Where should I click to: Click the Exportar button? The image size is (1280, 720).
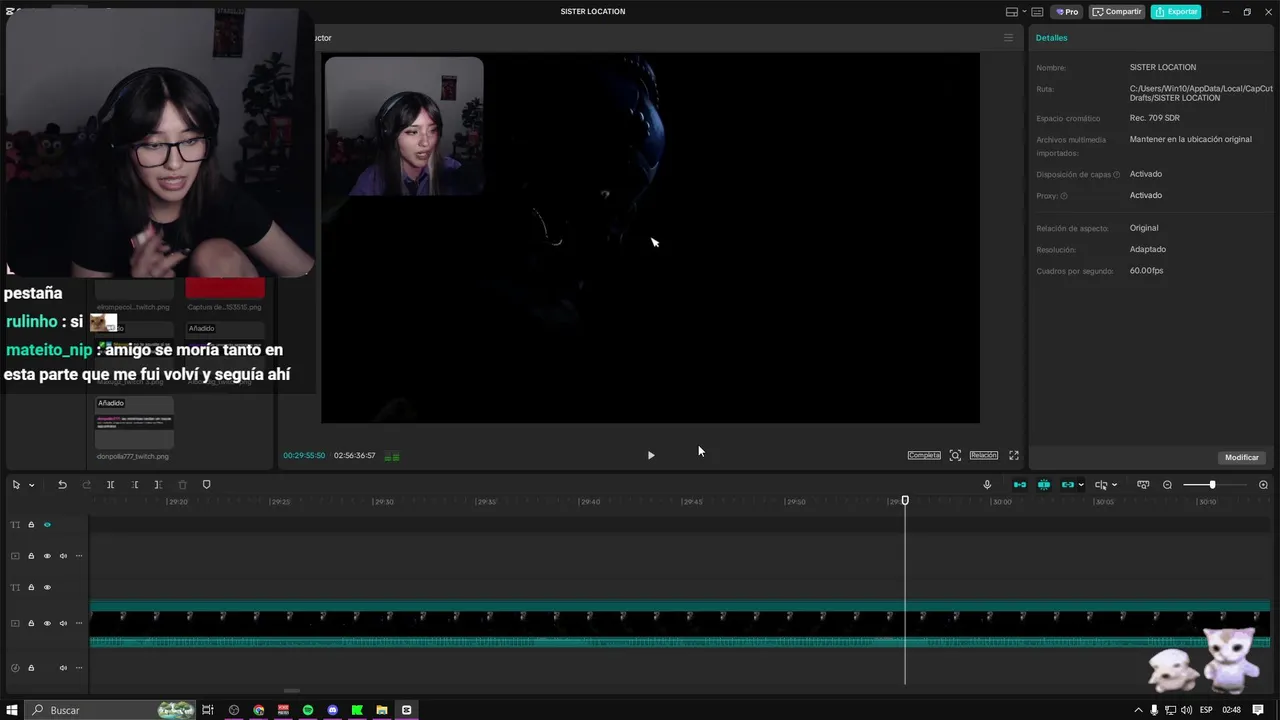1176,12
